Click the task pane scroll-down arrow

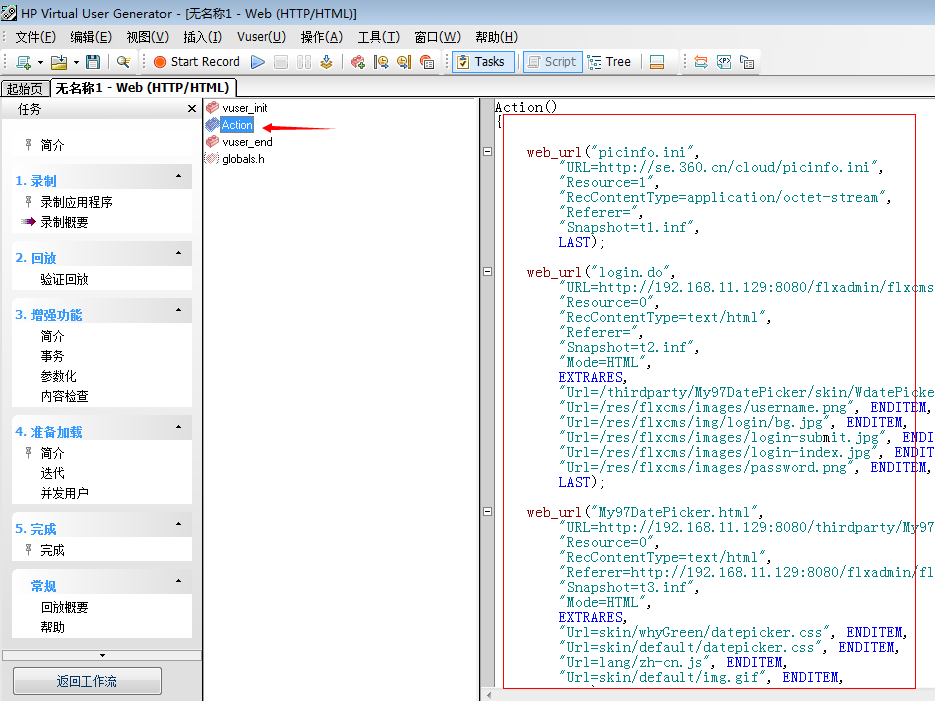(102, 656)
